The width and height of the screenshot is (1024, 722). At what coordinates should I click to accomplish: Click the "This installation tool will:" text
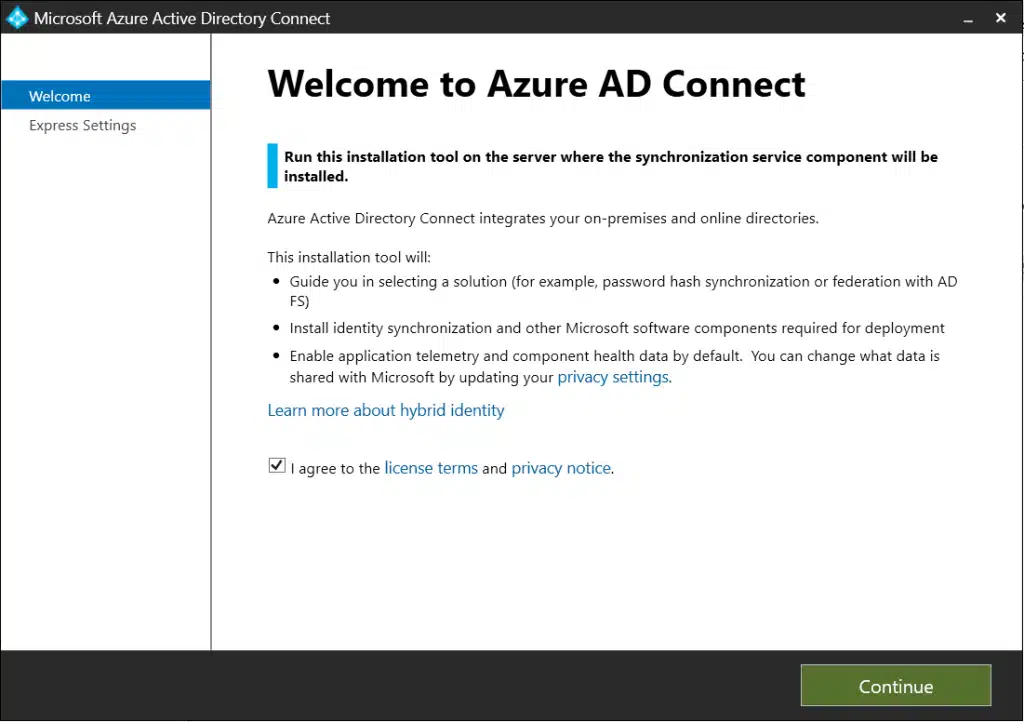point(349,257)
